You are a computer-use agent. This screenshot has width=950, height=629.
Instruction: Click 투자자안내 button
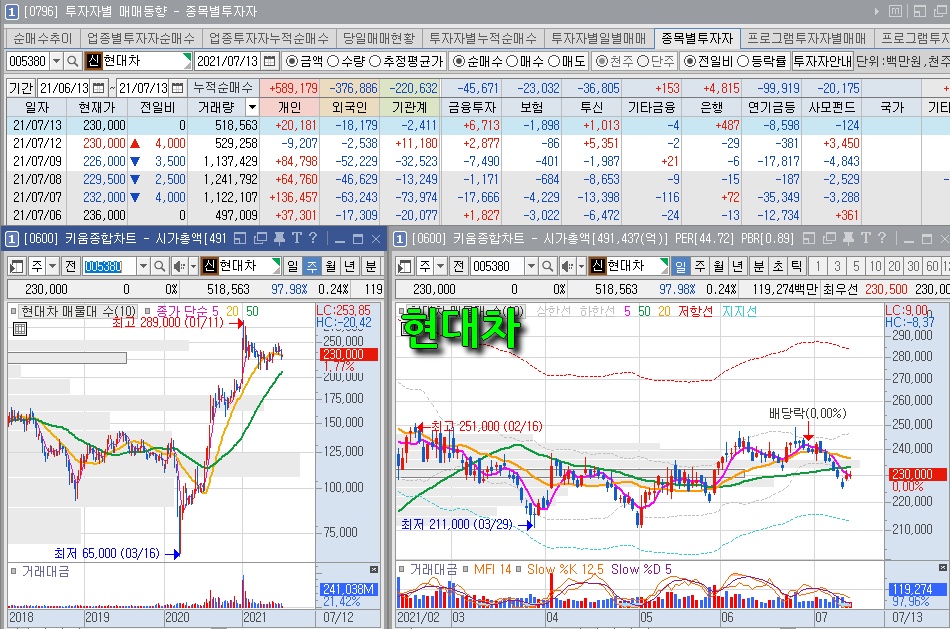click(x=822, y=61)
